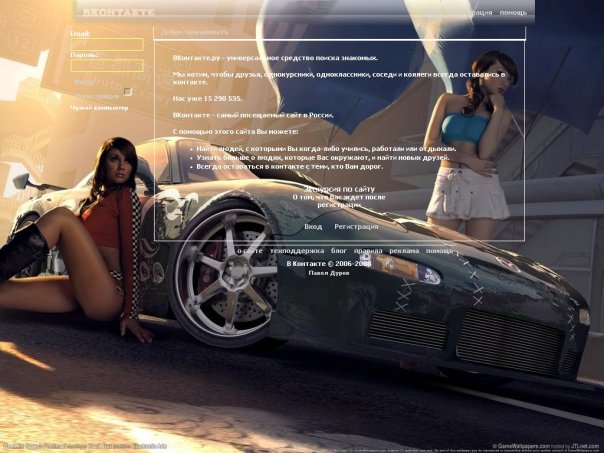This screenshot has width=604, height=453.
Task: Click the Павел Дуров footer link
Action: click(329, 273)
